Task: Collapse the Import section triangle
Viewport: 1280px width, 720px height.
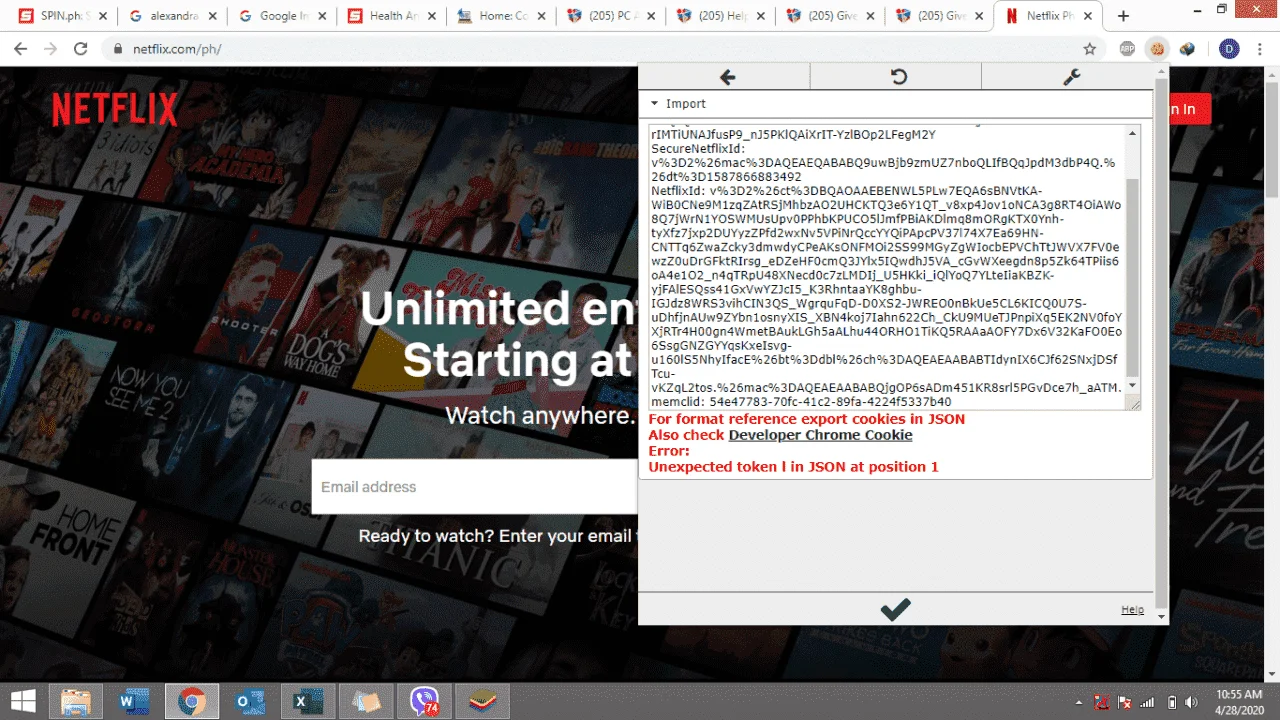Action: [655, 104]
